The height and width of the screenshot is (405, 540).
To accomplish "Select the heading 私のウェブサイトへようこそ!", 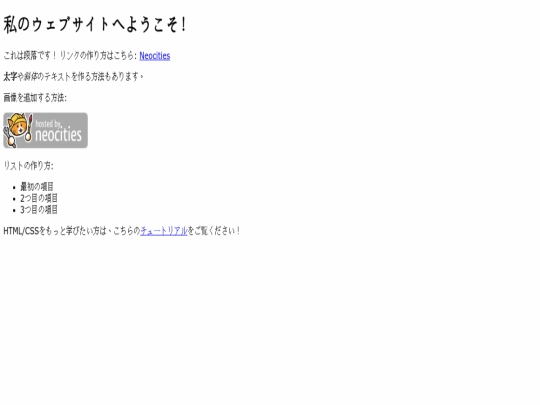I will [x=95, y=25].
